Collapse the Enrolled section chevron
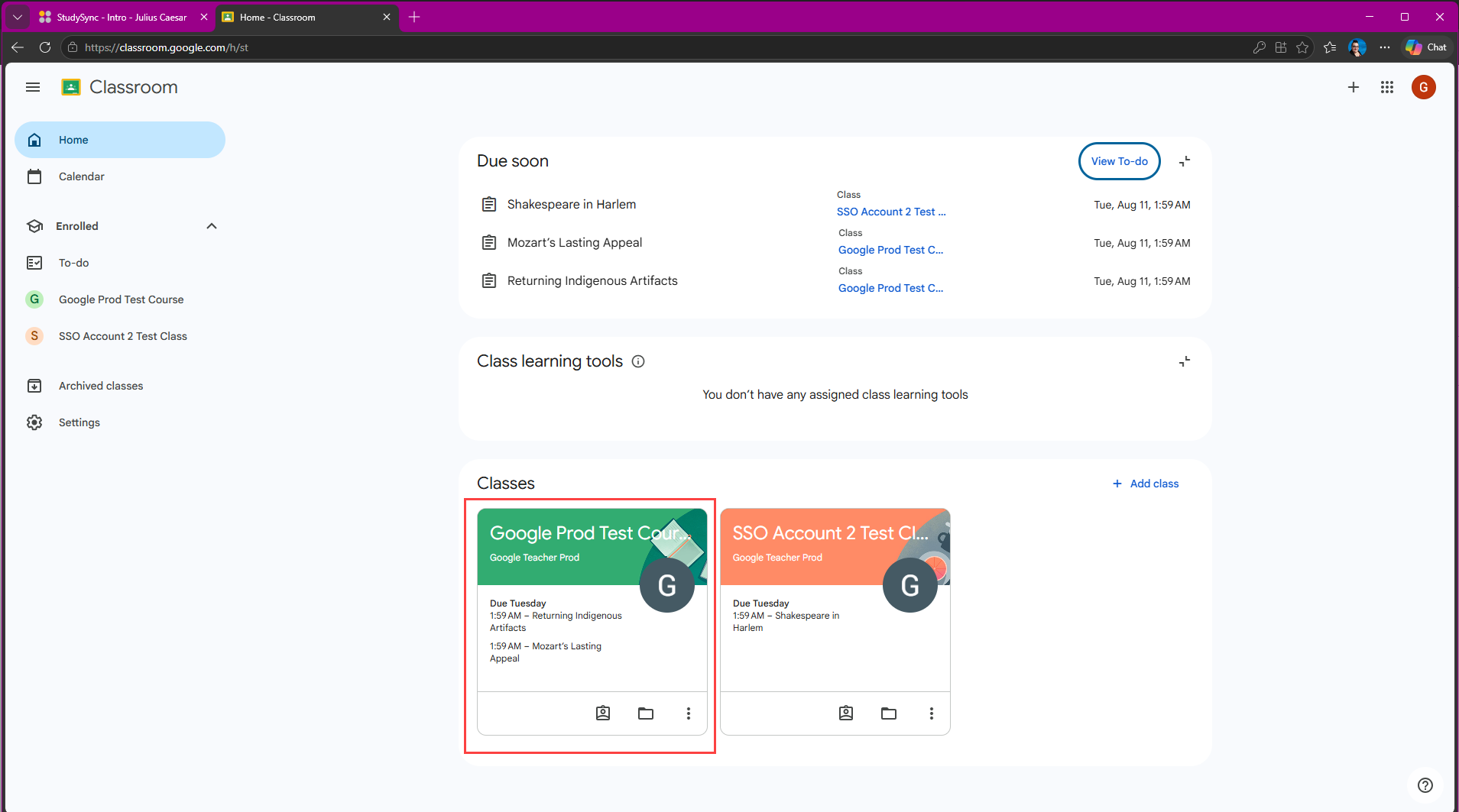1459x812 pixels. (x=212, y=226)
